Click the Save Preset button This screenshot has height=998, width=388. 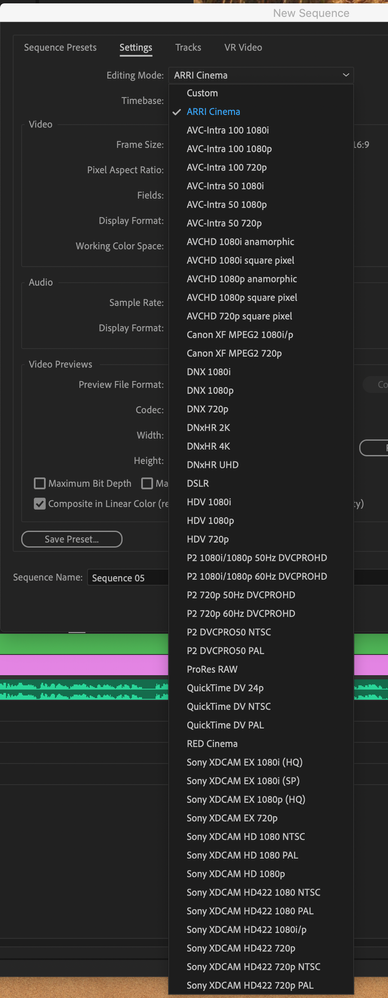(72, 539)
